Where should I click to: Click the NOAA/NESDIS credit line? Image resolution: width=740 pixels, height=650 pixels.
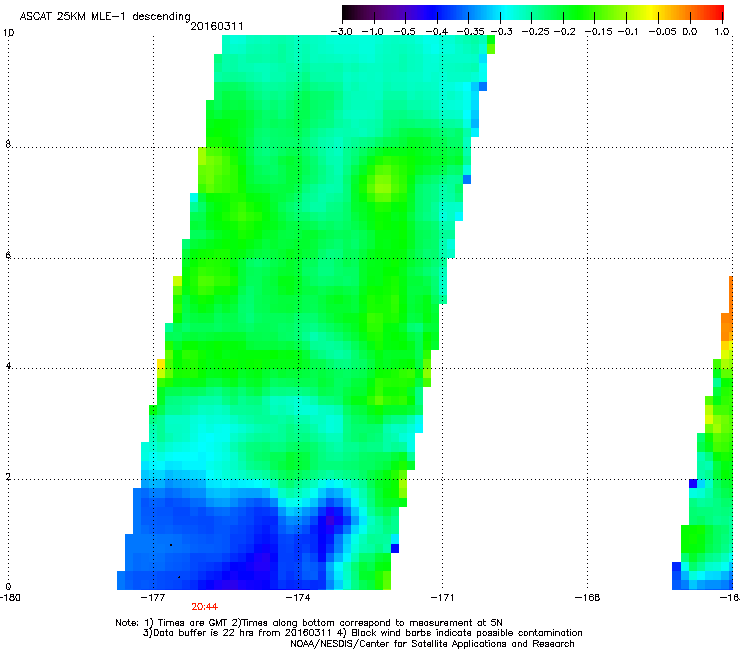click(432, 644)
